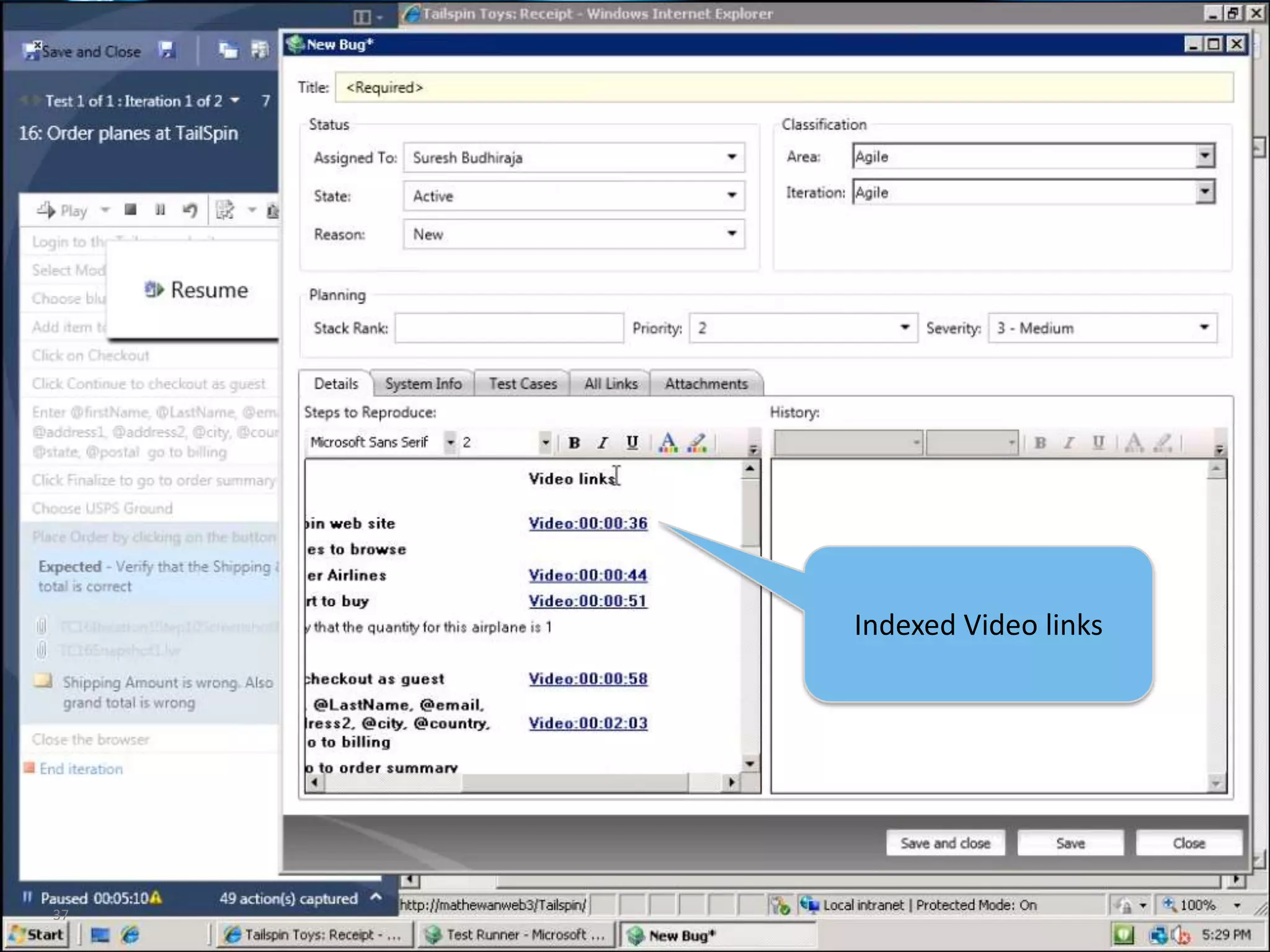Click the highlight color marker icon
Screen dimensions: 1270x952
coord(698,443)
